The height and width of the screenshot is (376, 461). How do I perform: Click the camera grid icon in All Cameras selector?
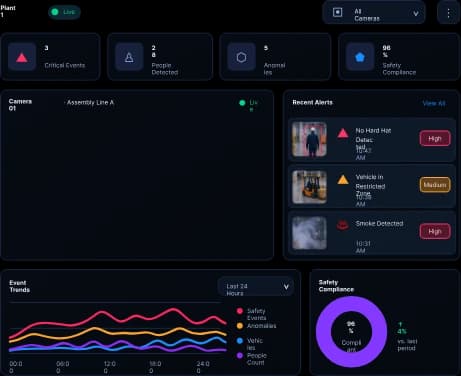pyautogui.click(x=337, y=12)
